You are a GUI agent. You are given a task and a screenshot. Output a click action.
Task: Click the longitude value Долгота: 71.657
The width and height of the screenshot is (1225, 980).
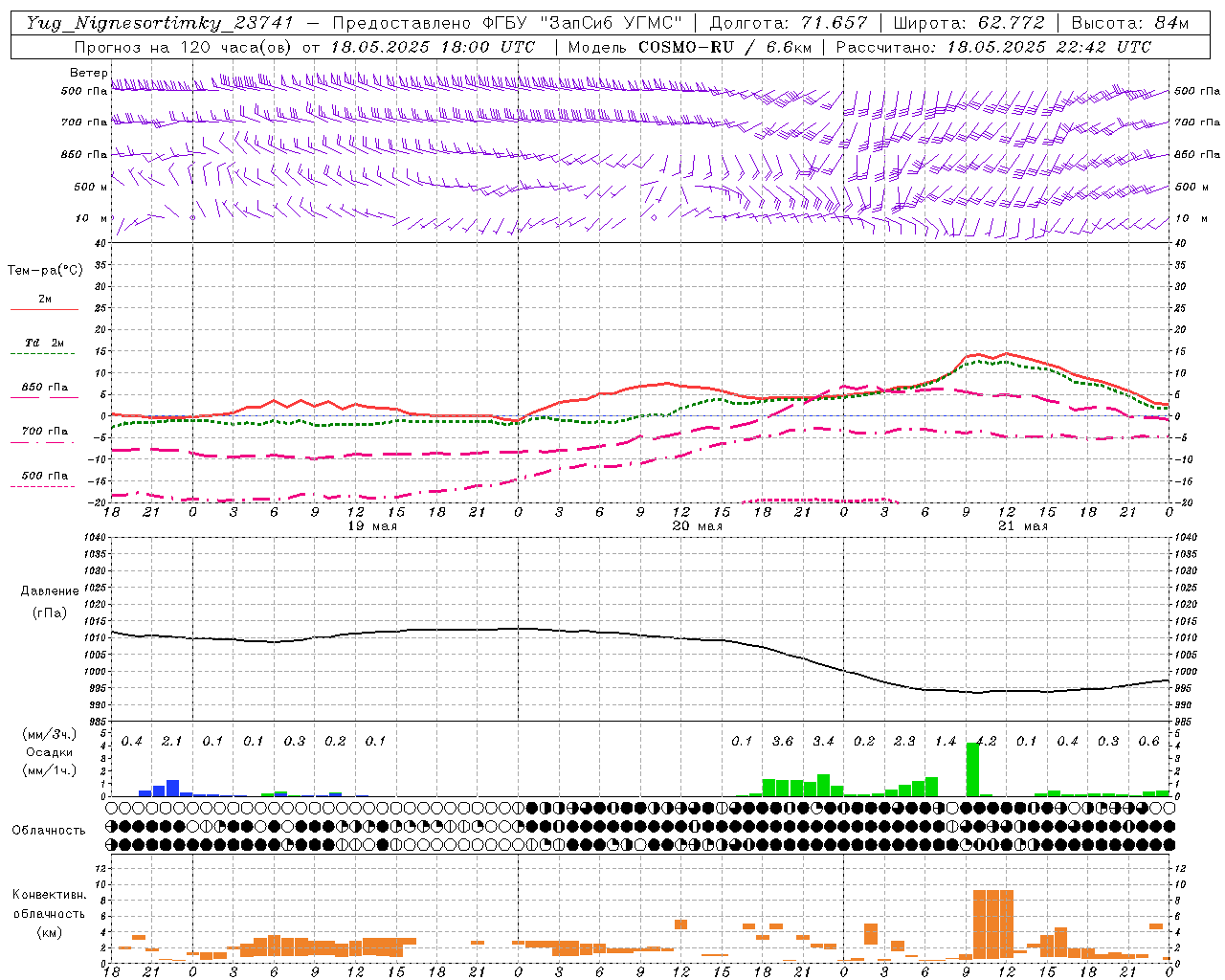point(788,23)
